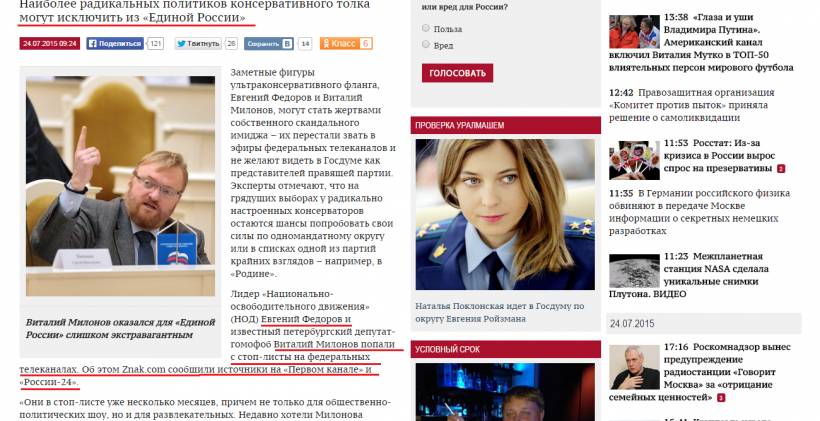Screen dimensions: 820x421
Task: Open 11:53 Росстат news item
Action: coord(720,156)
